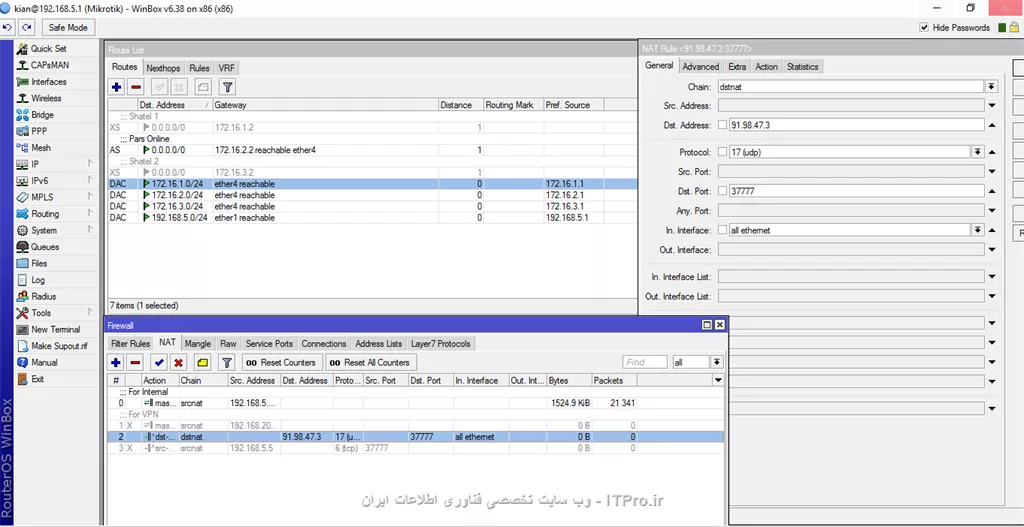This screenshot has height=527, width=1024.
Task: Filter Firewall NAT list with funnel icon
Action: coord(227,362)
